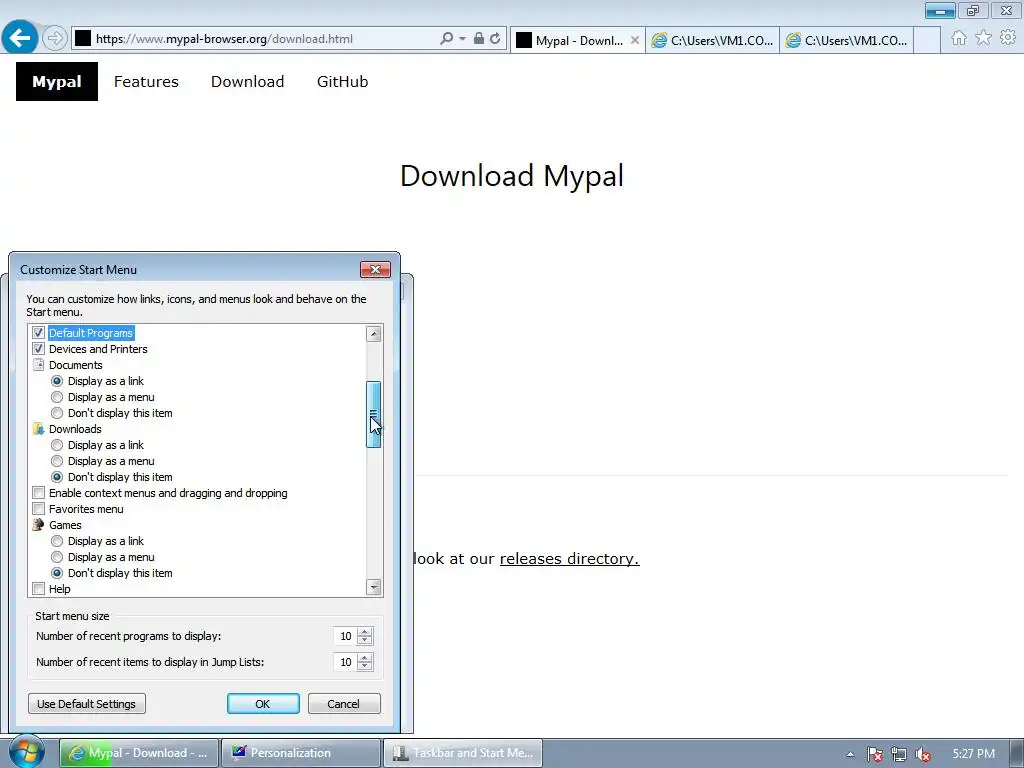Screen dimensions: 1024x768
Task: Click the Games icon in list
Action: 39,525
